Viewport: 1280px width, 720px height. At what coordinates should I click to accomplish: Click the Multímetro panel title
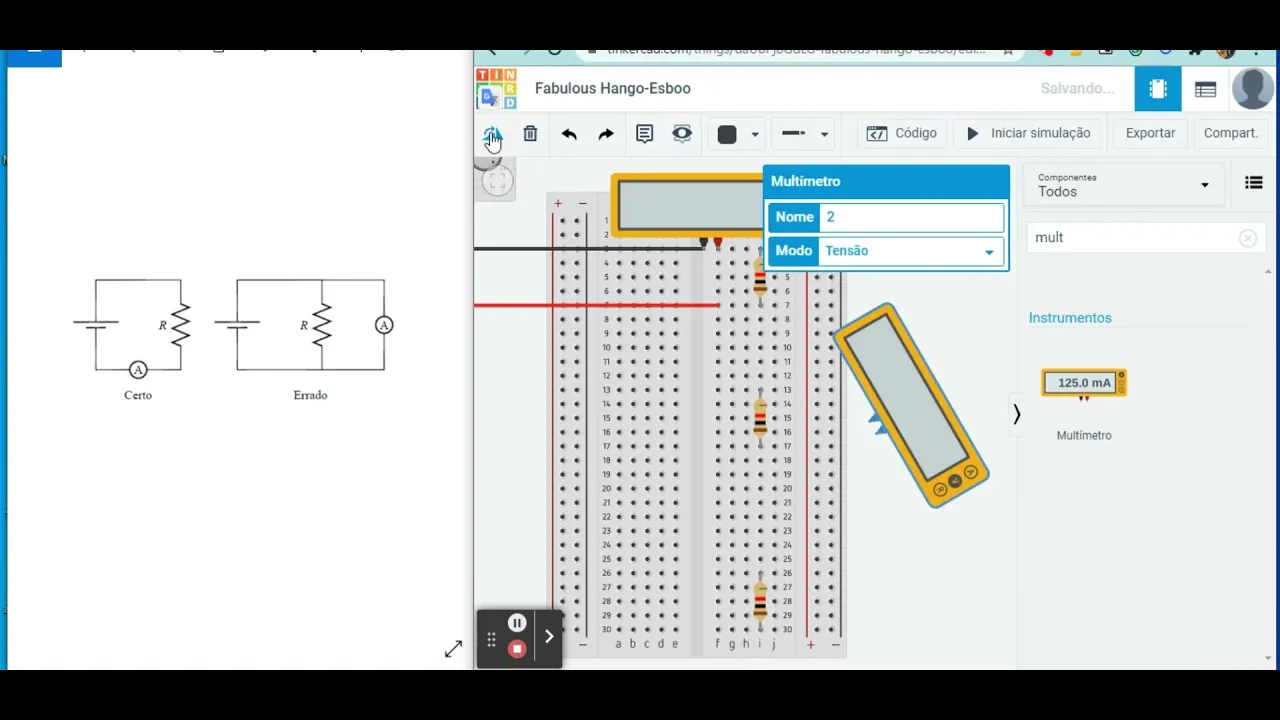coord(806,181)
